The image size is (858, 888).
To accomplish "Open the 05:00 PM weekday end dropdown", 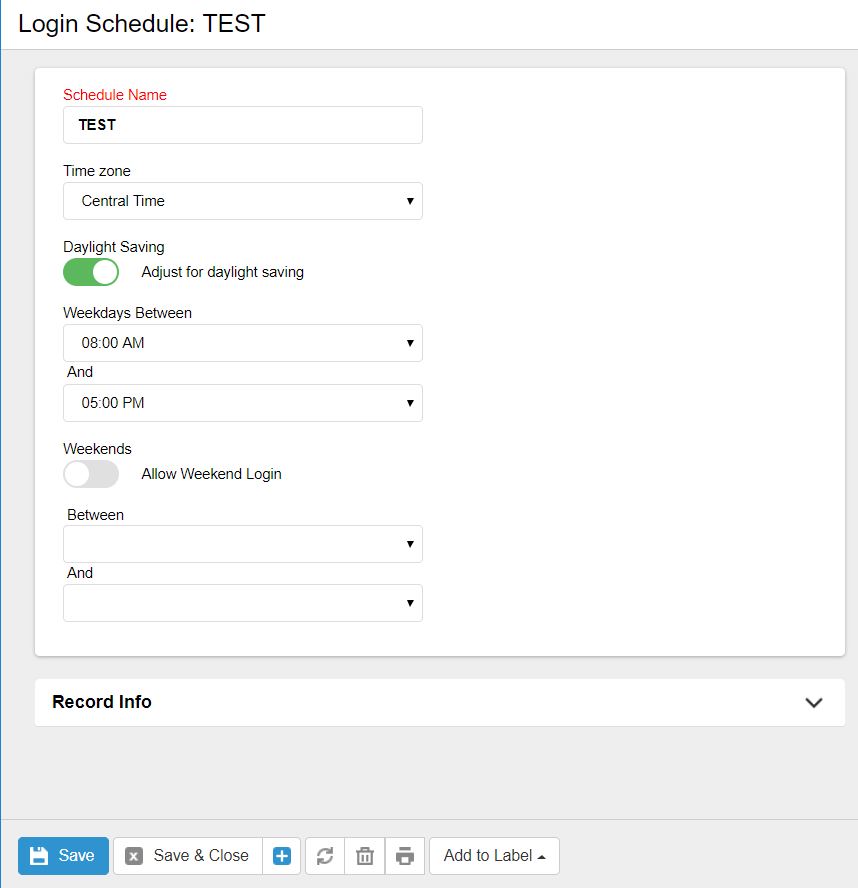I will coord(243,403).
